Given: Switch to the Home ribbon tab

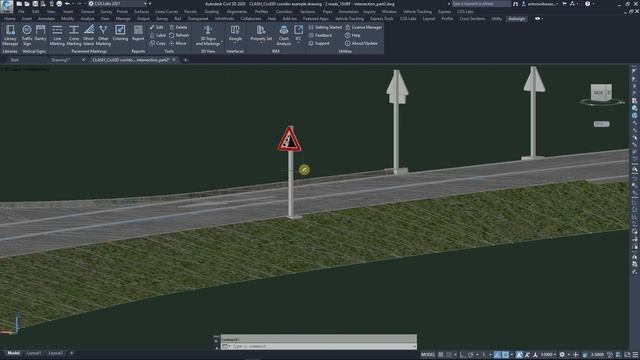Looking at the screenshot, I should click(9, 19).
